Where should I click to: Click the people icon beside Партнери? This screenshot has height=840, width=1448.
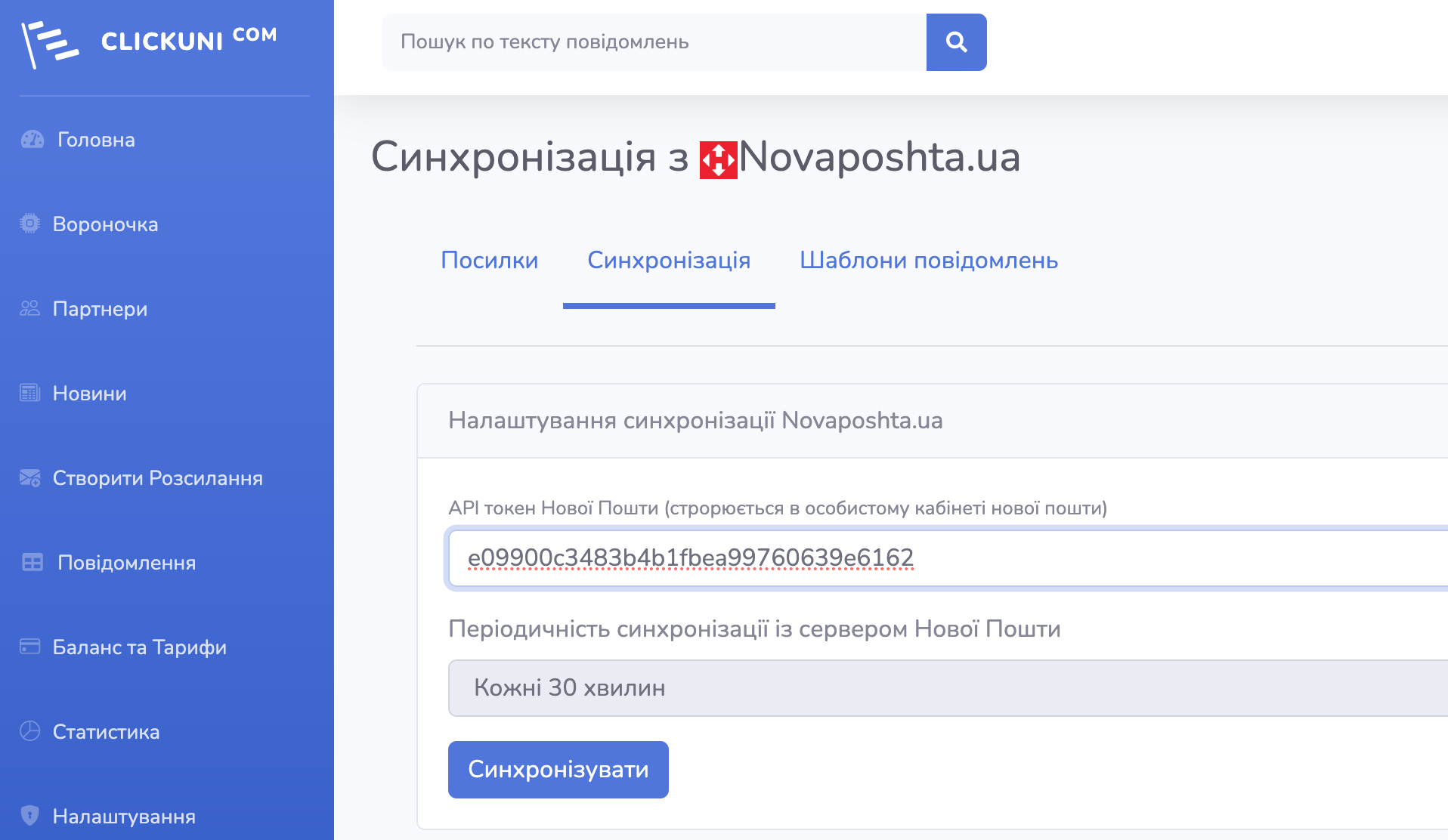[x=30, y=308]
